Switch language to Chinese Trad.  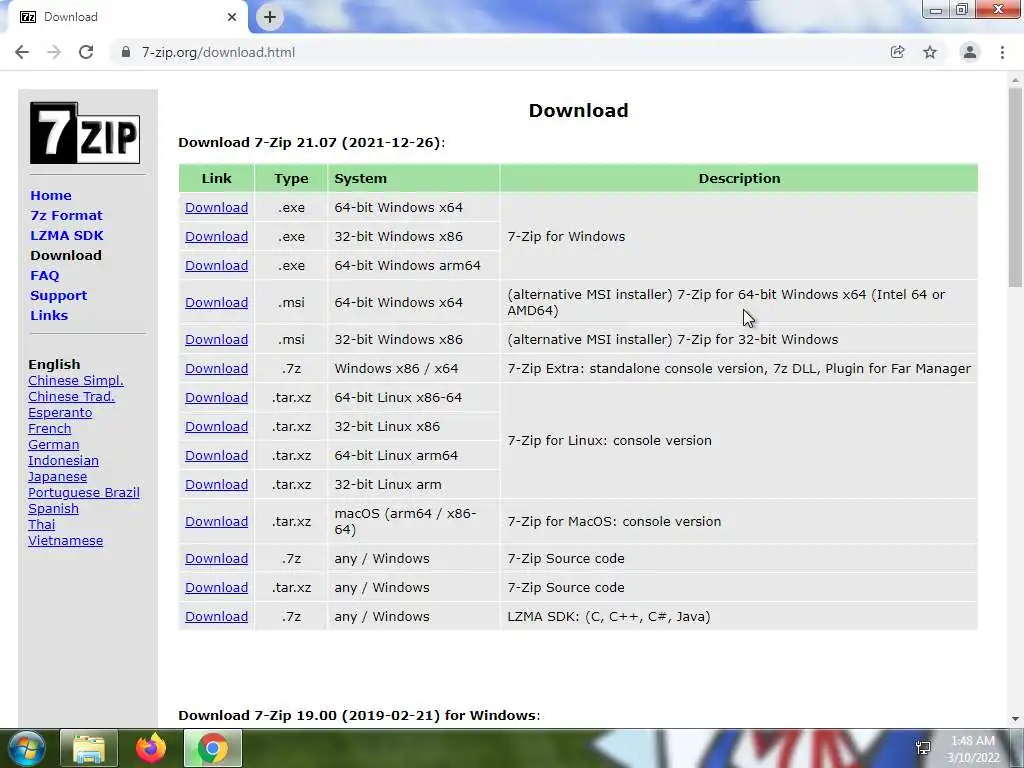click(71, 396)
